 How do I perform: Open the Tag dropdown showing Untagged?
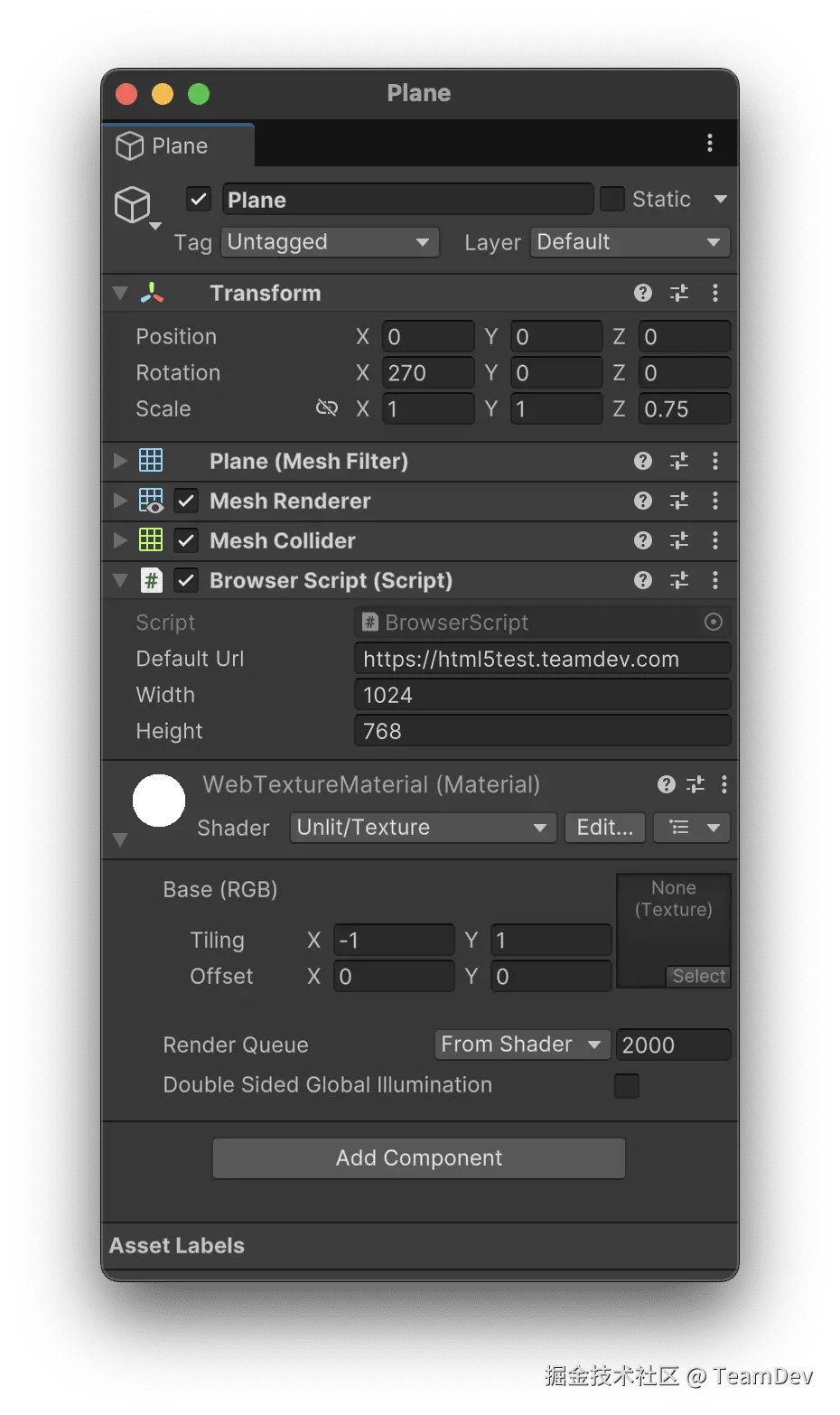click(x=330, y=242)
